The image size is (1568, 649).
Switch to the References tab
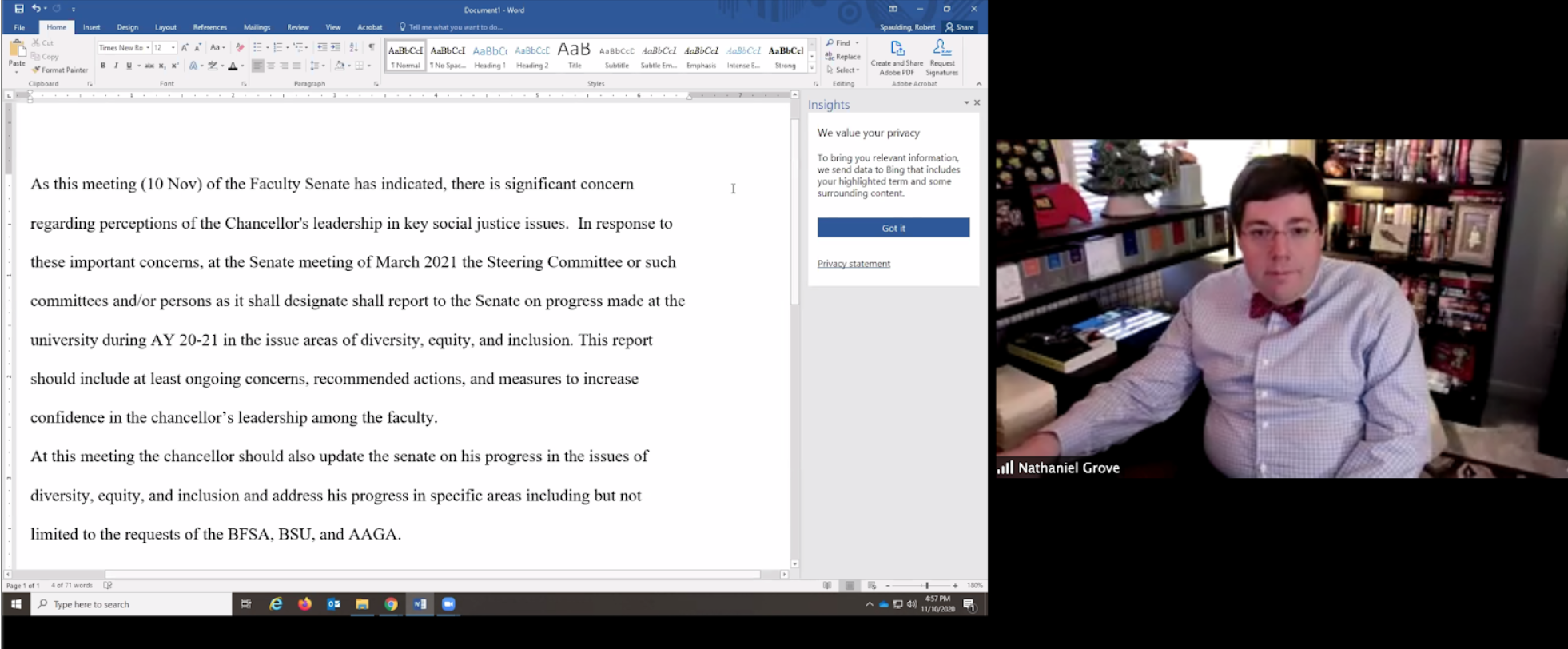point(210,27)
